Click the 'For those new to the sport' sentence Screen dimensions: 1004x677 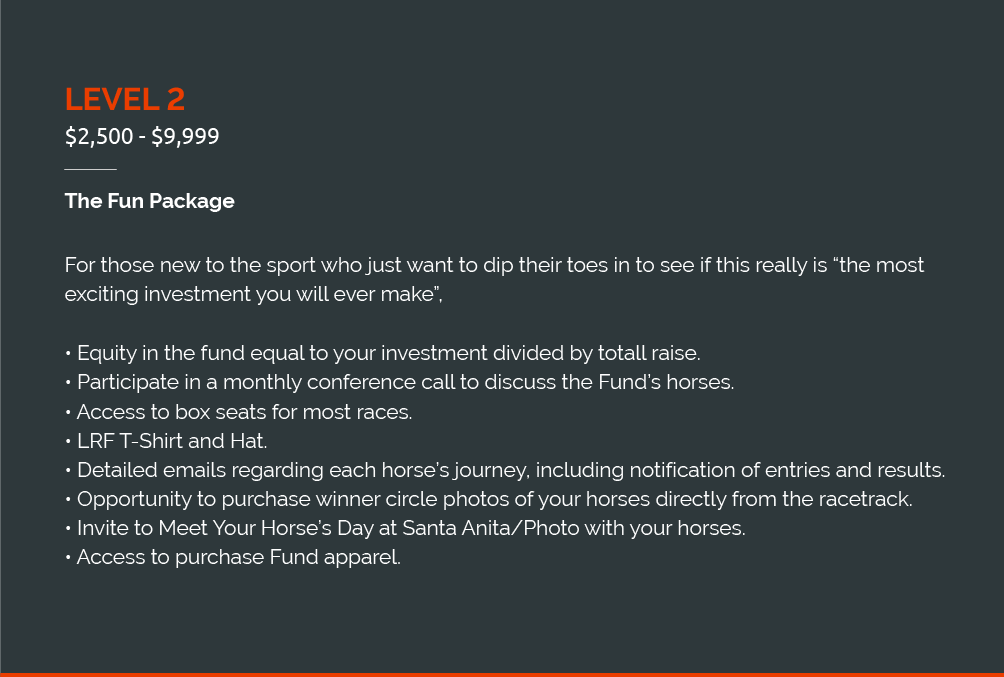(300, 265)
